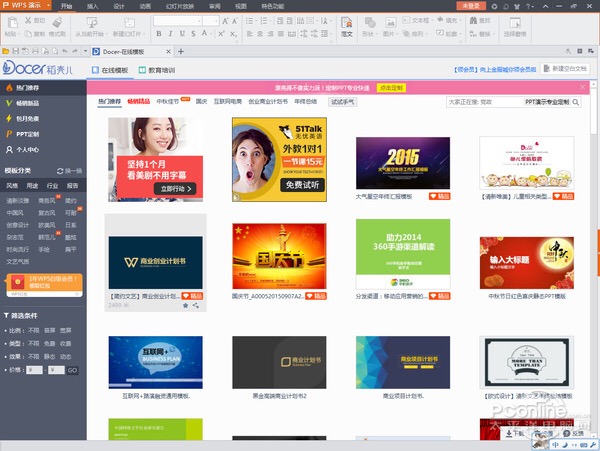
Task: Click the Underline U formatting icon
Action: 182,34
